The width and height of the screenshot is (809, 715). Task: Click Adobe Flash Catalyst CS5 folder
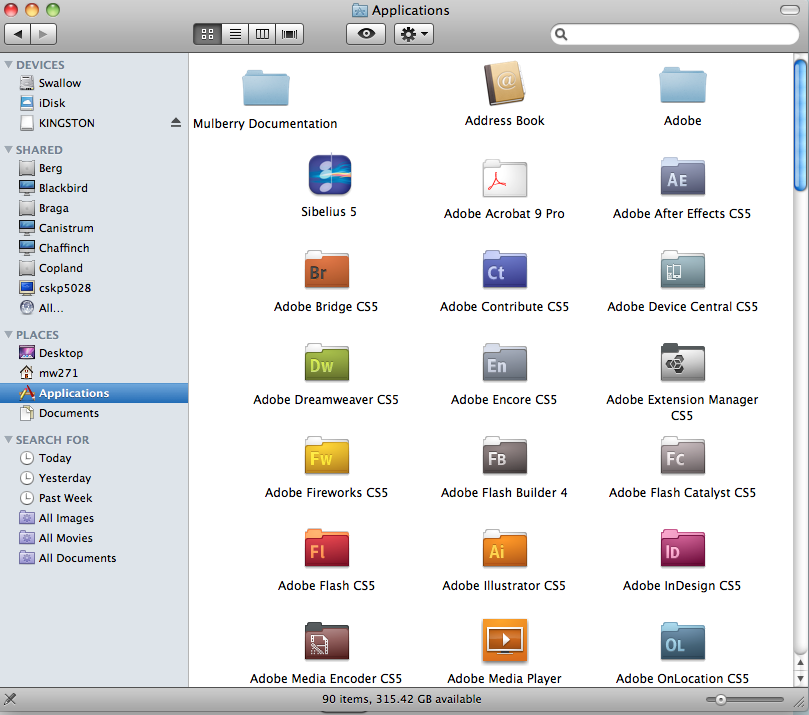[x=683, y=455]
